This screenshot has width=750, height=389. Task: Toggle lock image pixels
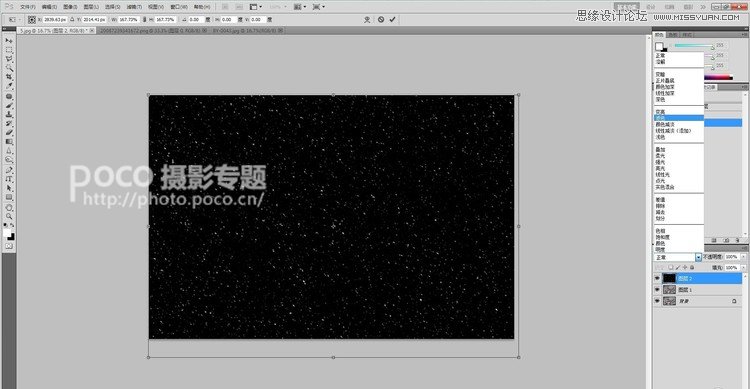tap(678, 267)
